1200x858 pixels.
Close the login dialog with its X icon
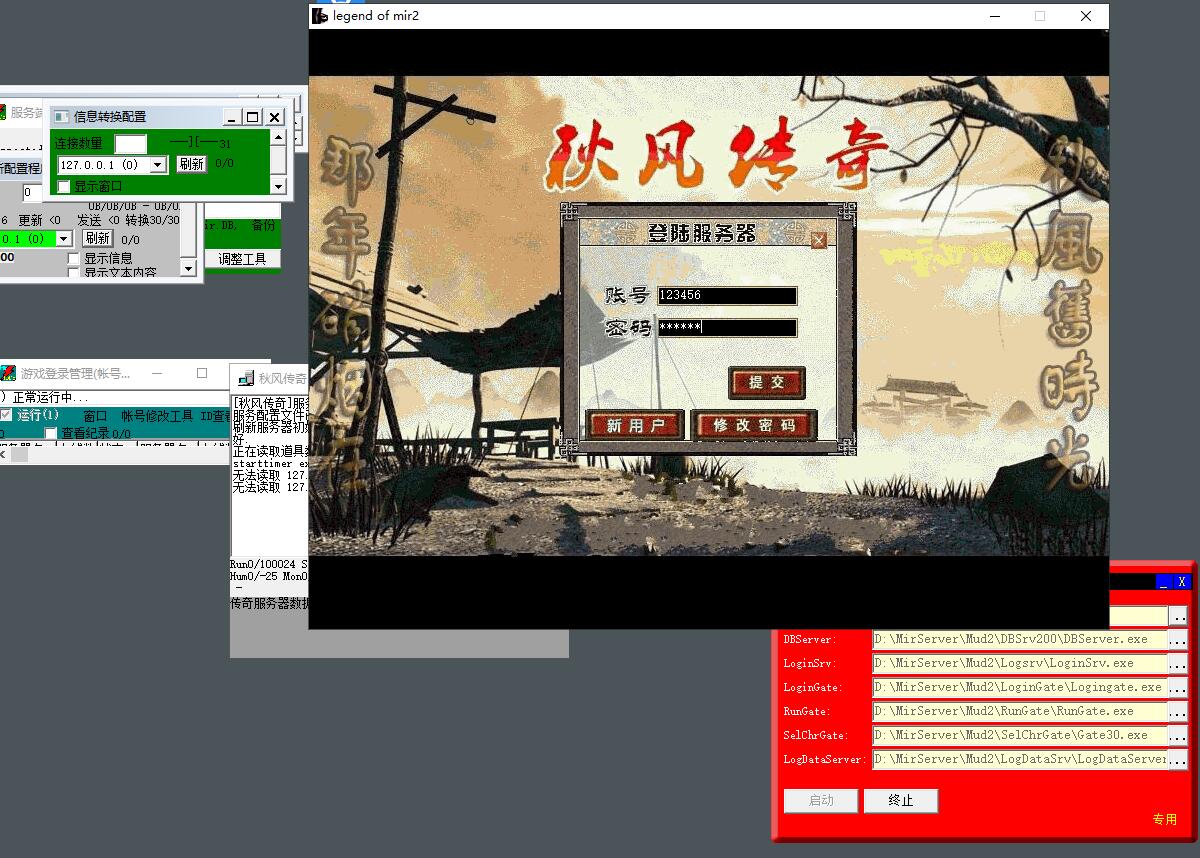point(819,240)
